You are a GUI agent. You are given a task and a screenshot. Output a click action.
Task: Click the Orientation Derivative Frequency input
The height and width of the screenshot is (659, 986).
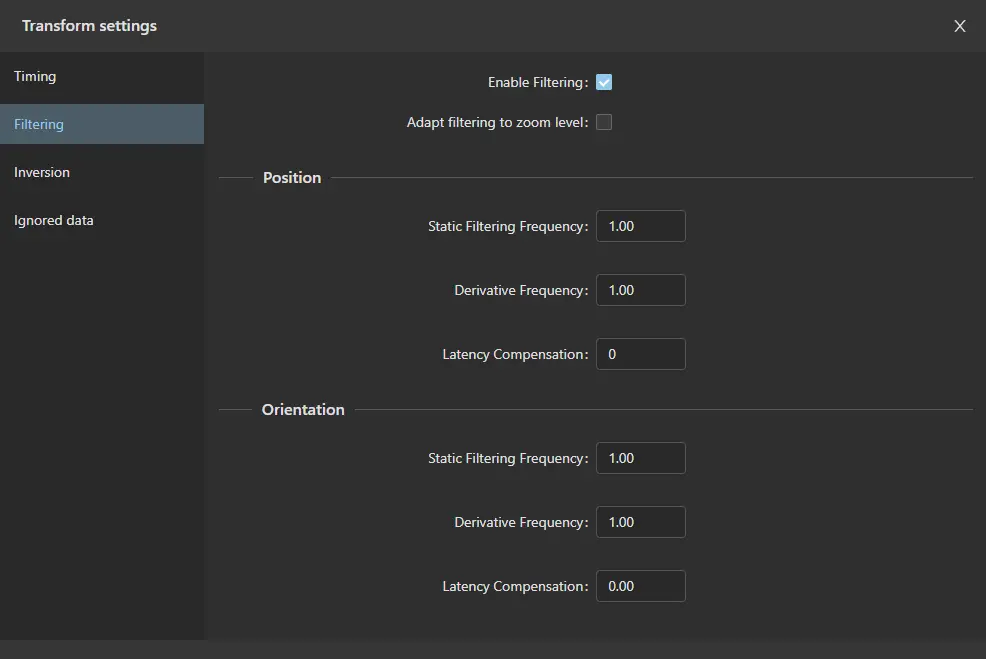pyautogui.click(x=640, y=522)
